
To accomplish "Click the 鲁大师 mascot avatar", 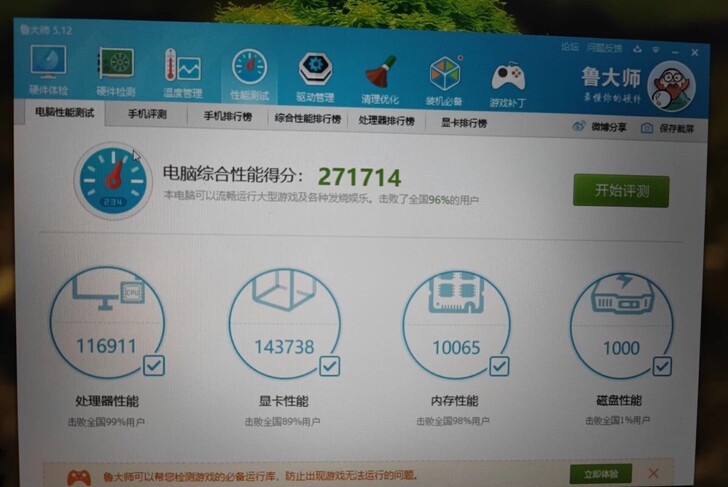I will [671, 87].
